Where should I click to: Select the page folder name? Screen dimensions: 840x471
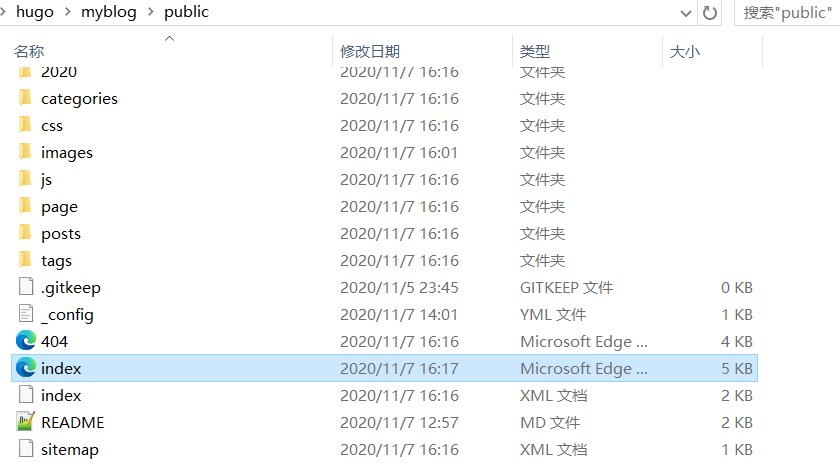click(59, 207)
